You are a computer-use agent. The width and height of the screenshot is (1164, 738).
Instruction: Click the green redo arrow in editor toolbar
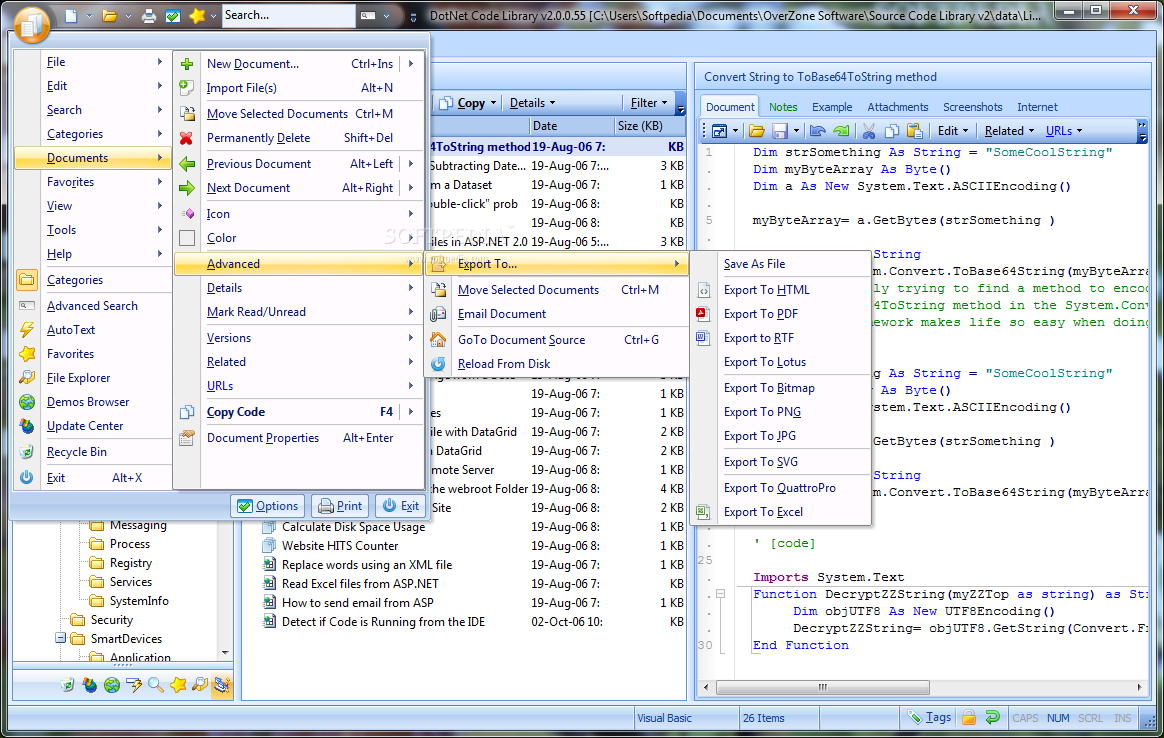point(841,131)
